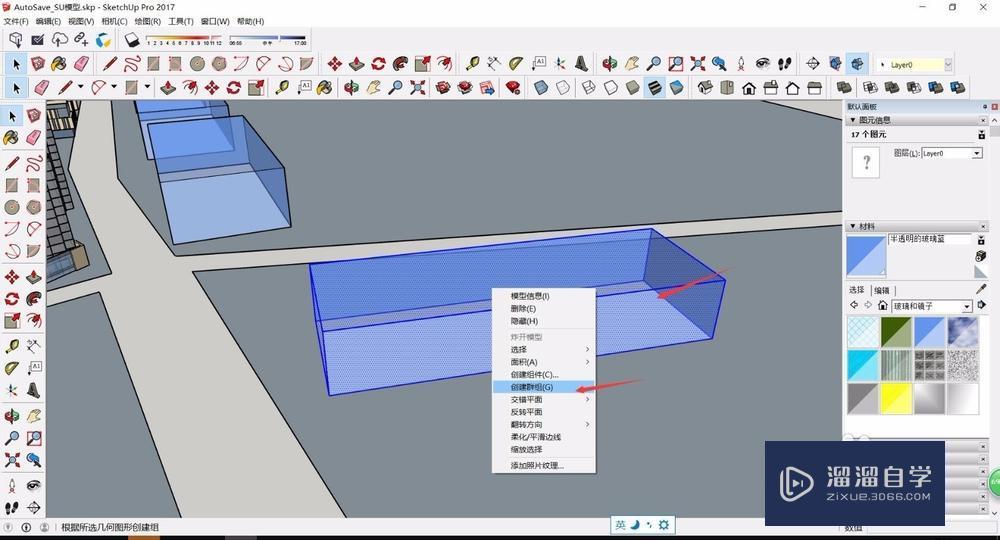Collapse the 材料 materials panel
This screenshot has width=1000, height=540.
coord(853,226)
